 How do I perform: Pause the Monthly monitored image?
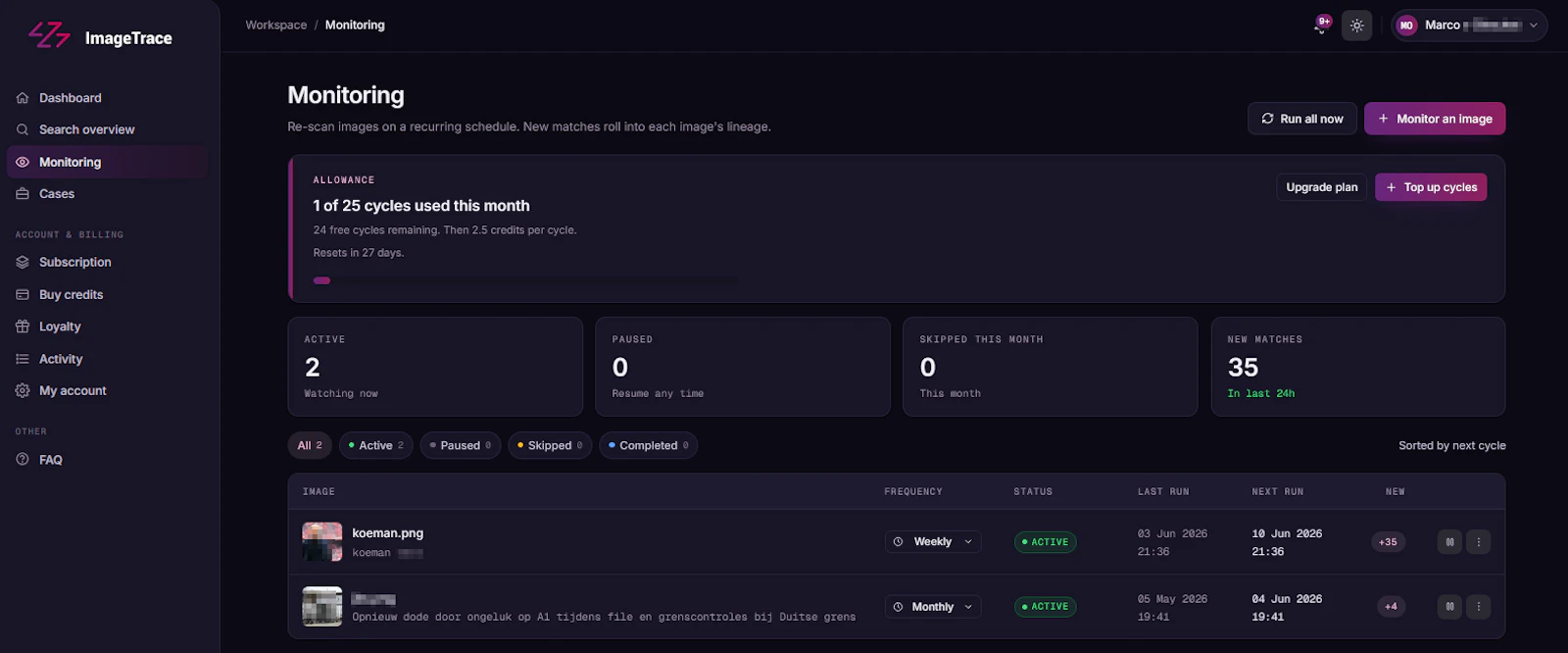click(1449, 606)
